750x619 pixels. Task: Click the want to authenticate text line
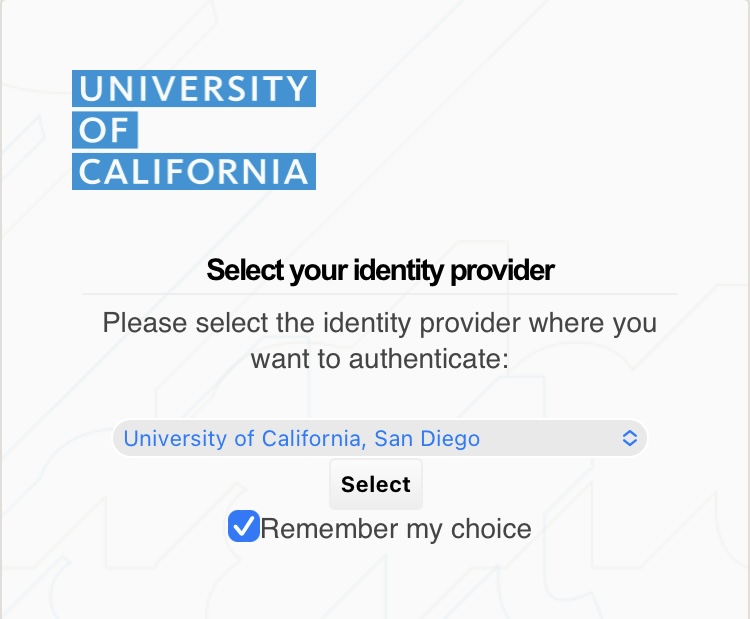(380, 359)
